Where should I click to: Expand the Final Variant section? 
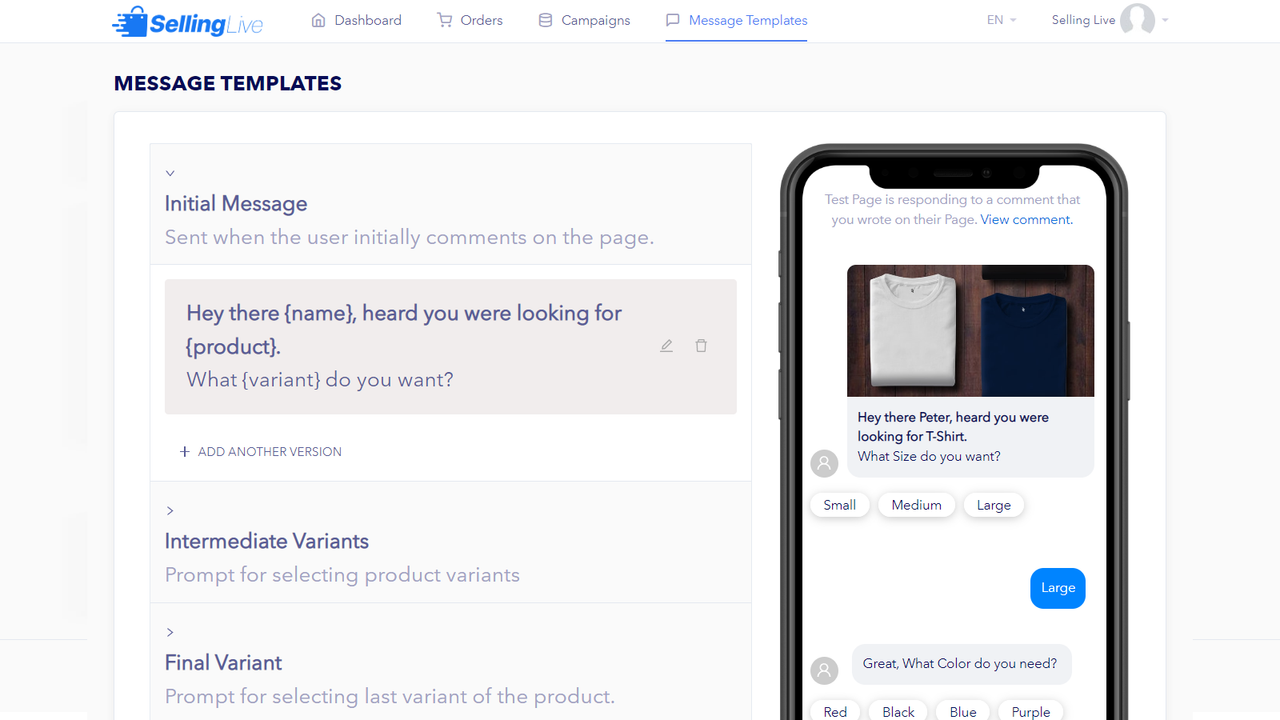170,632
